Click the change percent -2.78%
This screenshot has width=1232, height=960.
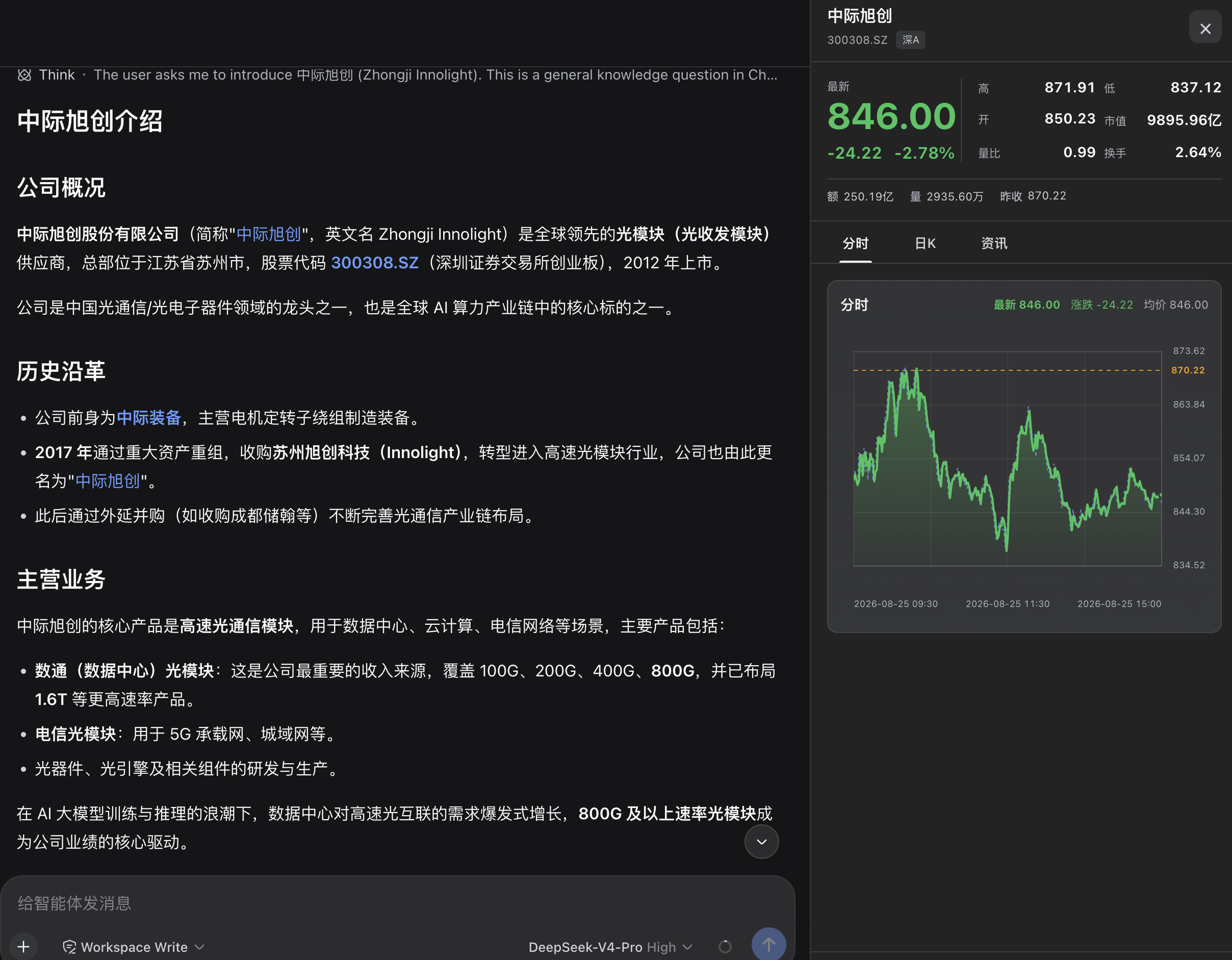(x=925, y=153)
